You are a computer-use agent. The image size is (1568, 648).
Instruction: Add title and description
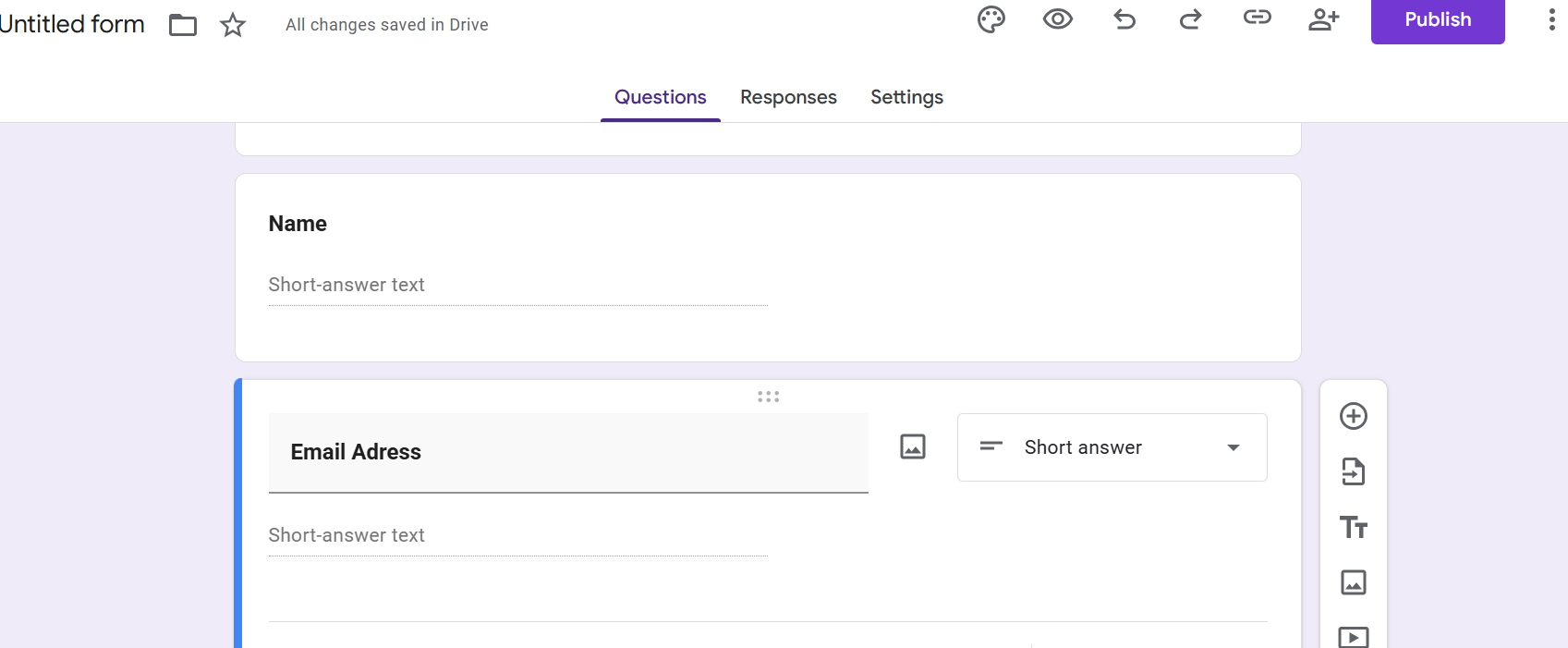point(1354,527)
